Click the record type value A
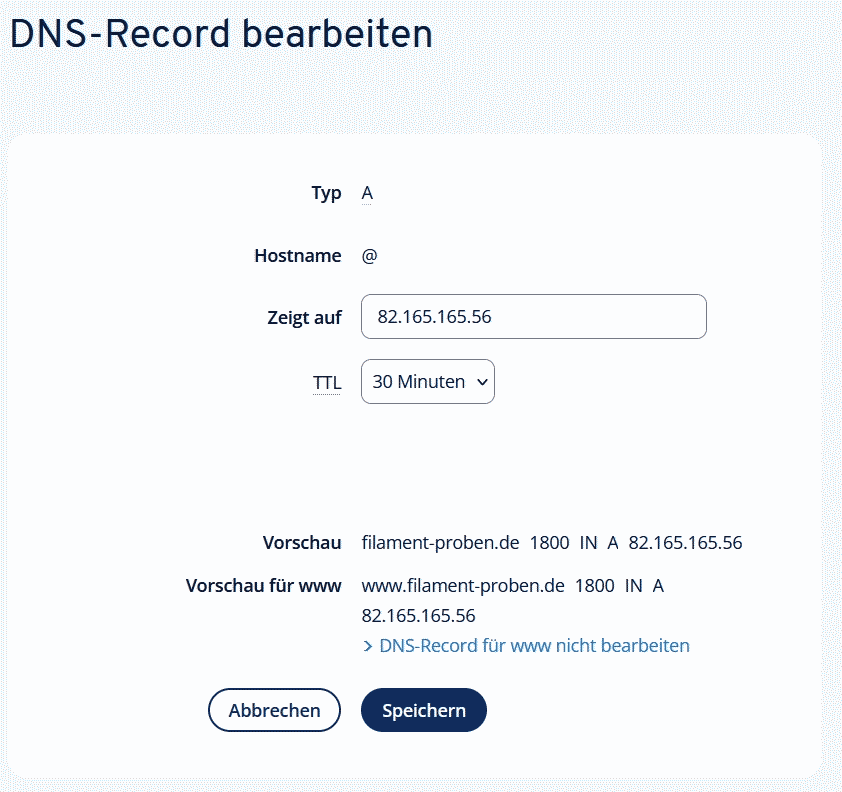842x792 pixels. [367, 193]
